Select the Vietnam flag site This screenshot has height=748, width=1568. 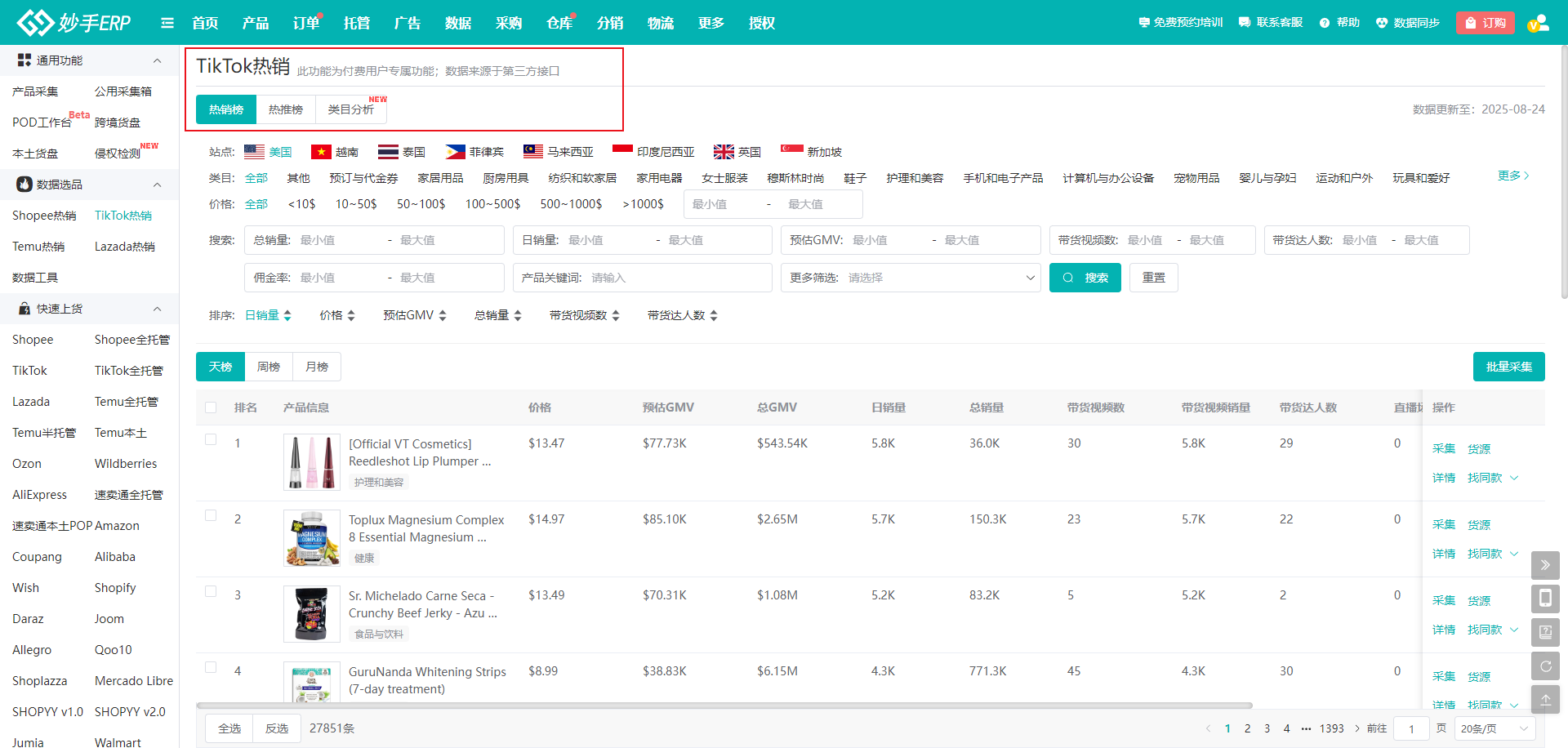click(321, 152)
